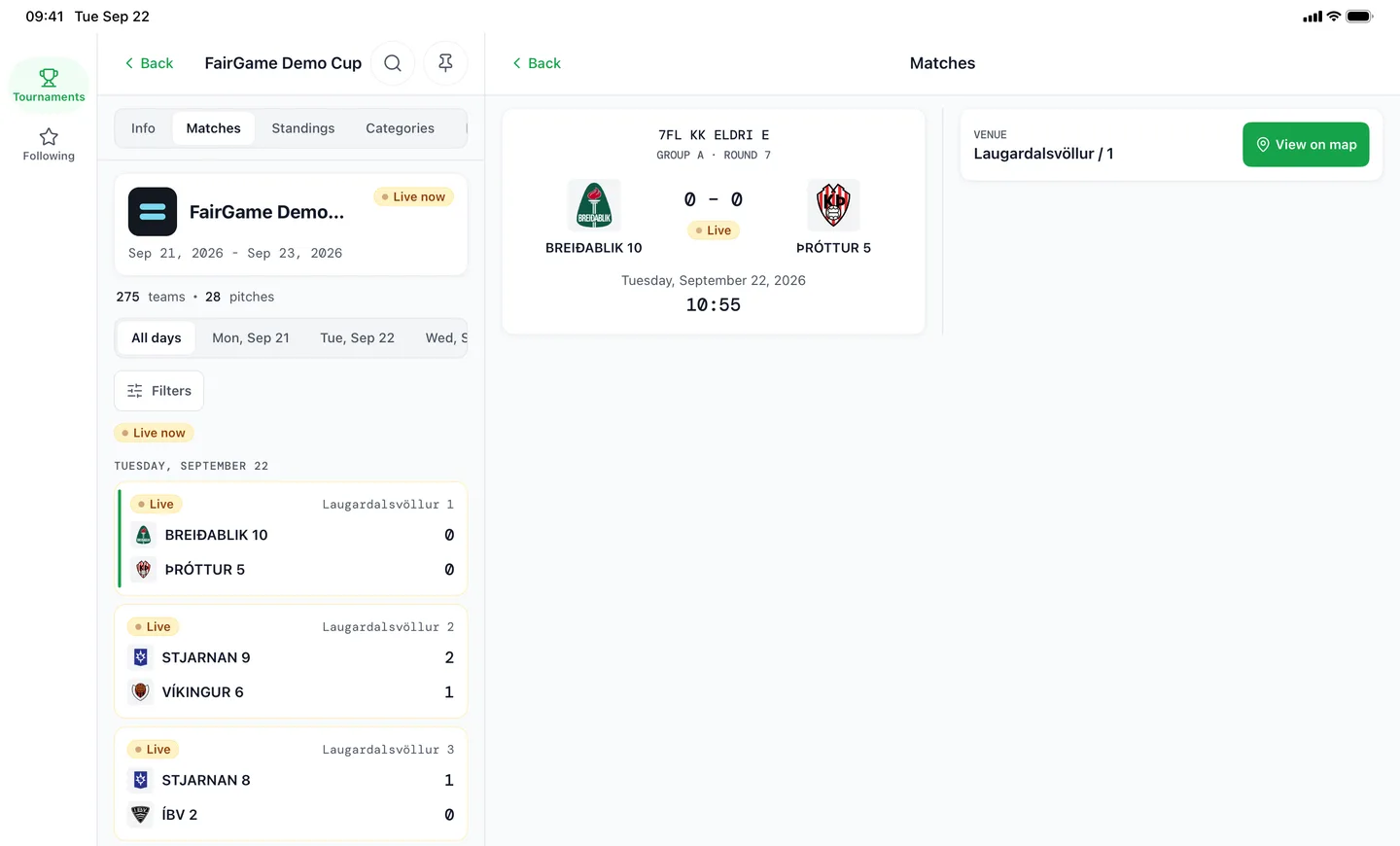
Task: Tap the search magnifier icon
Action: point(393,63)
